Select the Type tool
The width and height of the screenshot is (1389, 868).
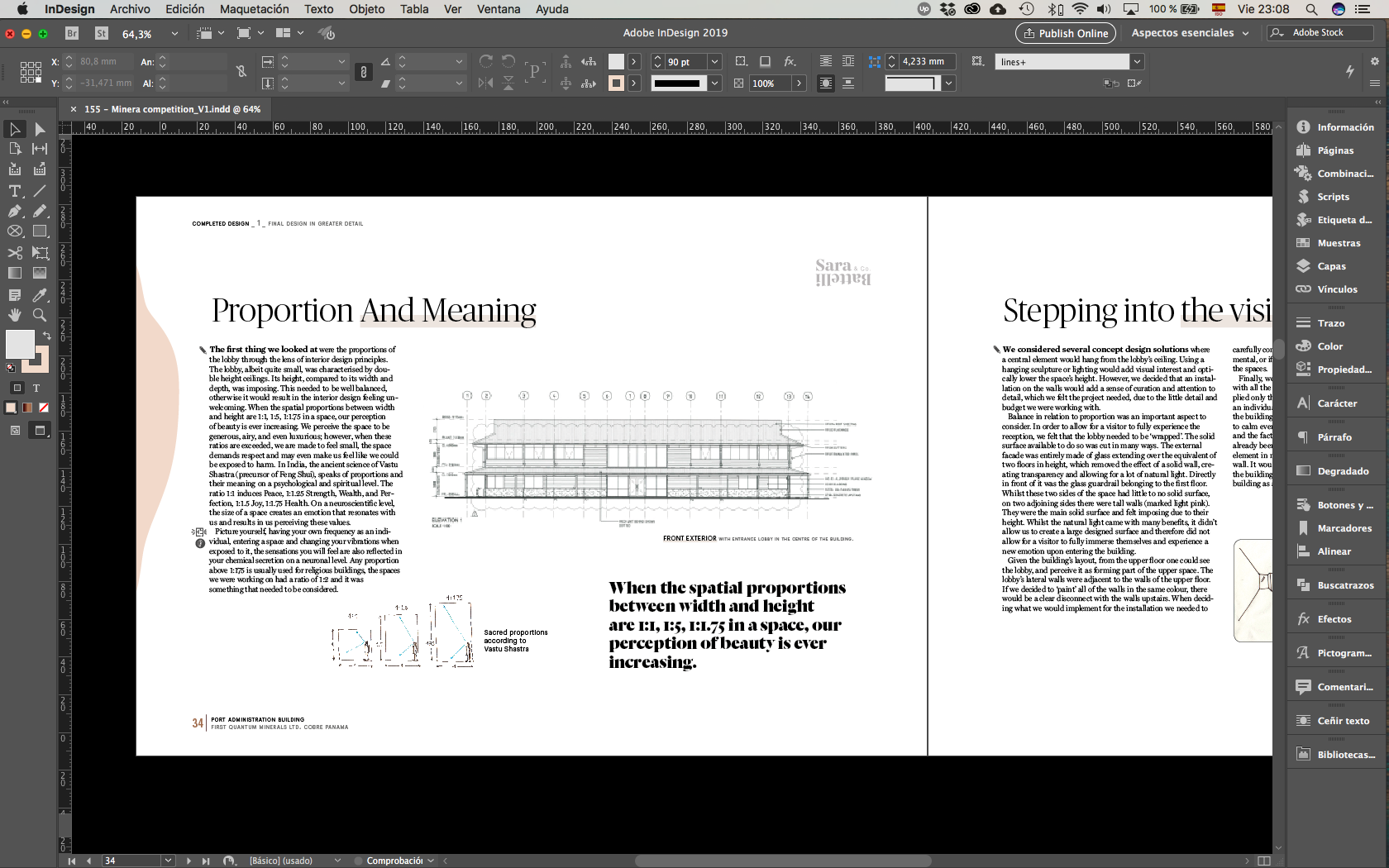click(x=15, y=191)
